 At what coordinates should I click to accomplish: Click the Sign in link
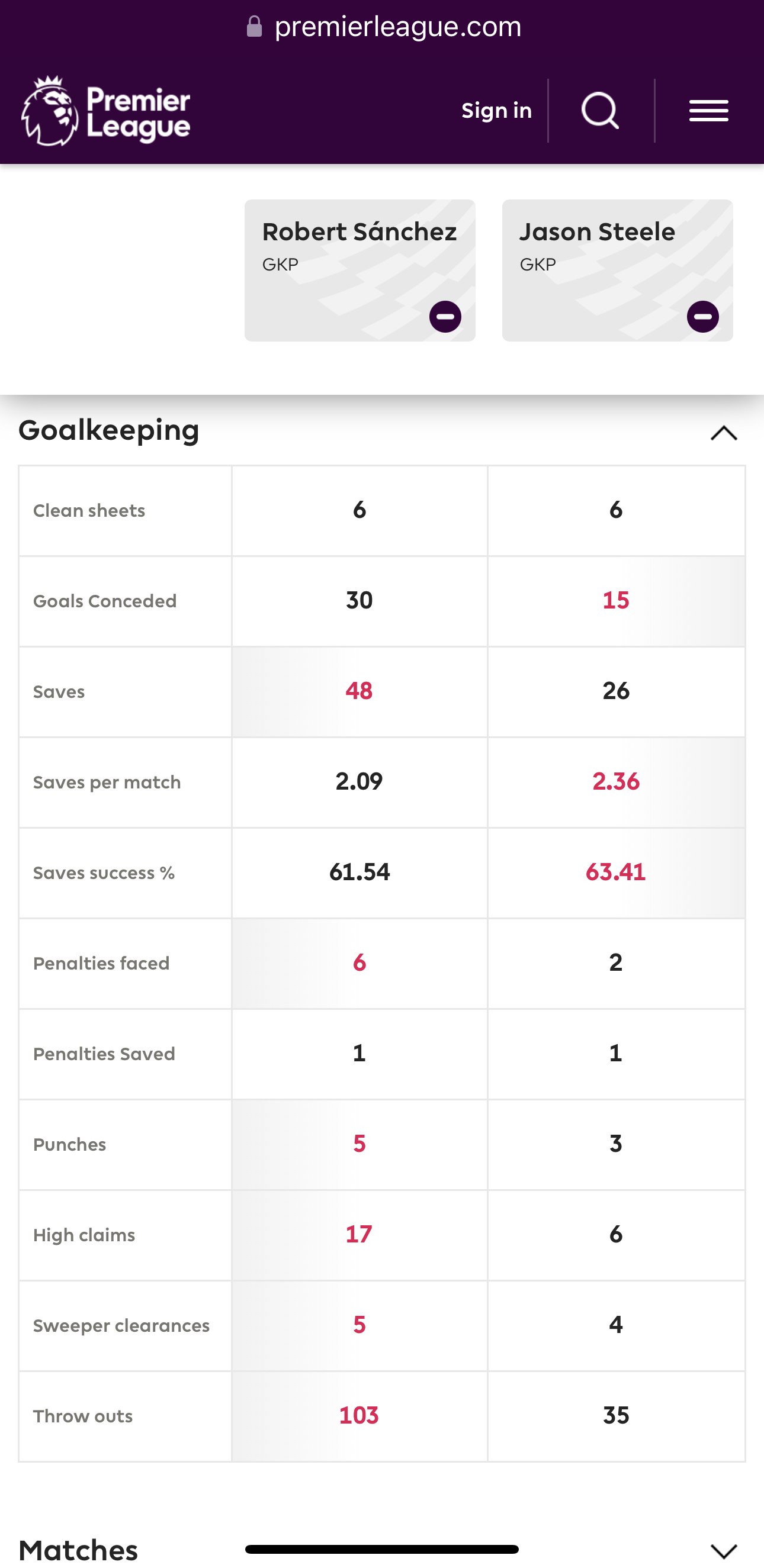tap(496, 111)
